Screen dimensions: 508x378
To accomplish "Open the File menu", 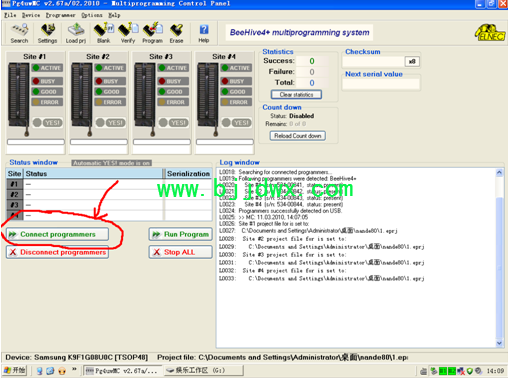I will [10, 15].
